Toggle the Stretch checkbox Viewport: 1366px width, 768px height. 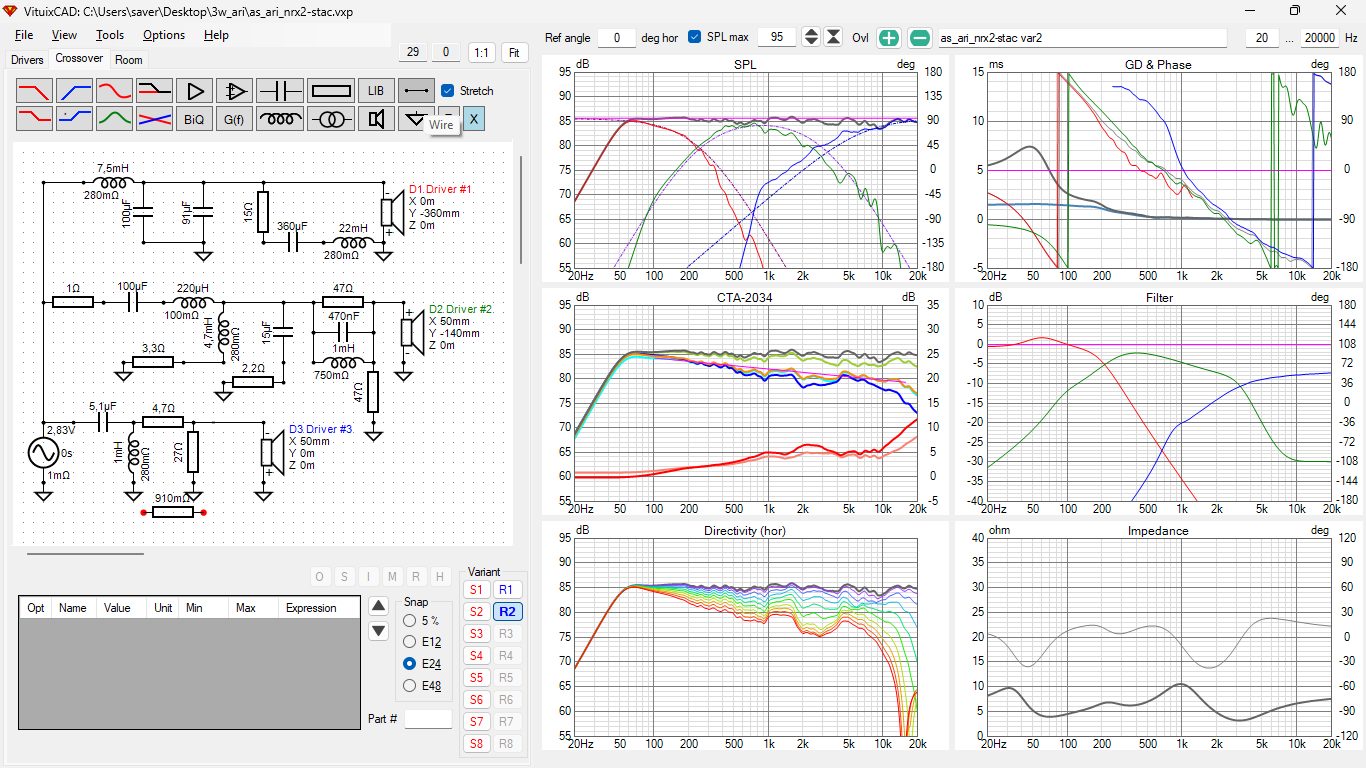(448, 90)
